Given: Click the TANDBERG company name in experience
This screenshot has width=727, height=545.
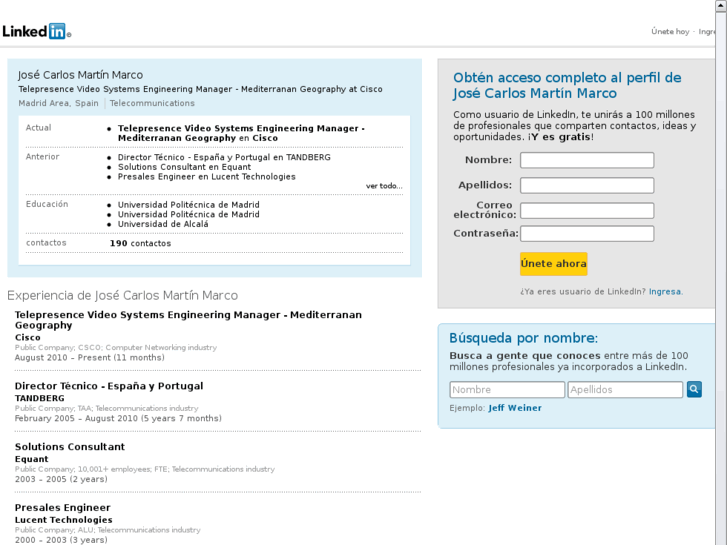Looking at the screenshot, I should click(40, 398).
